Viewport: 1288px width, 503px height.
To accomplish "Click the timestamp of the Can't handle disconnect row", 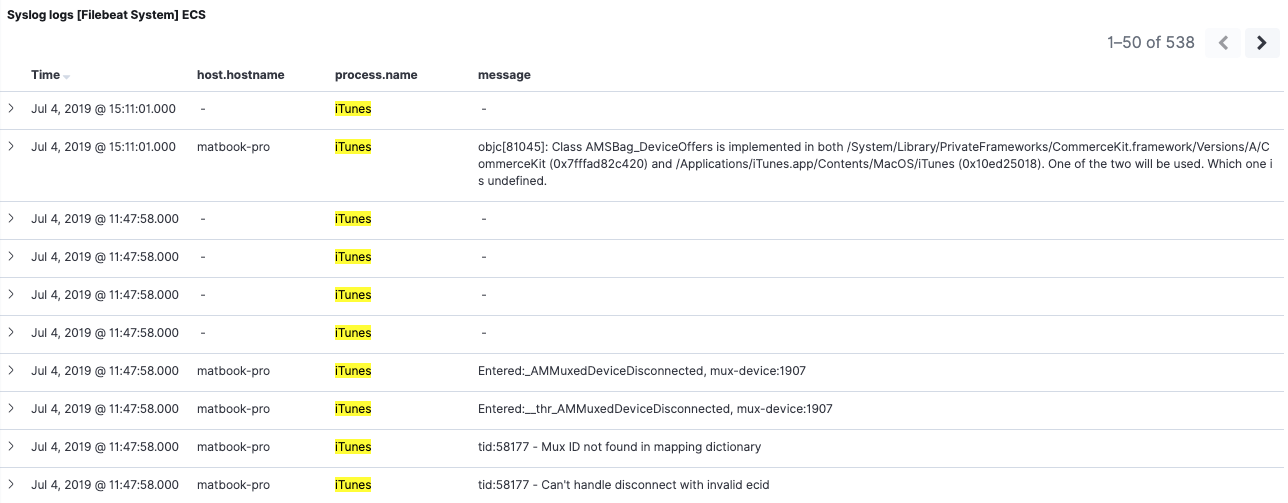I will coord(105,485).
